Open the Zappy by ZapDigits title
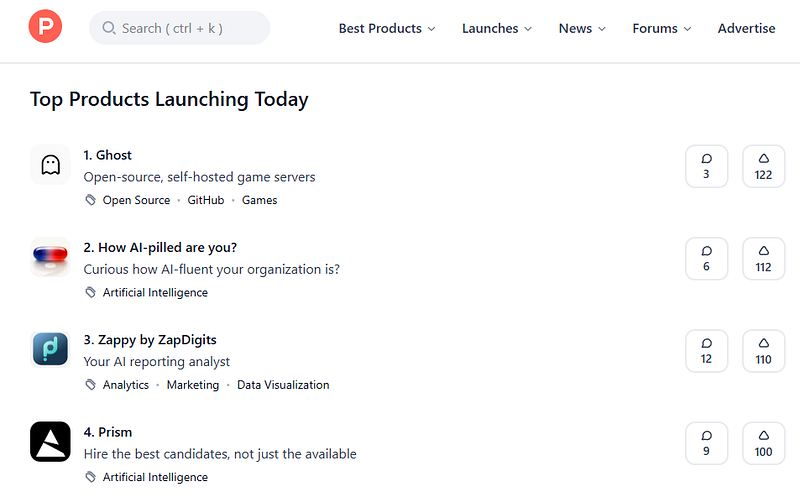Screen dimensions: 800x498 (x=150, y=340)
